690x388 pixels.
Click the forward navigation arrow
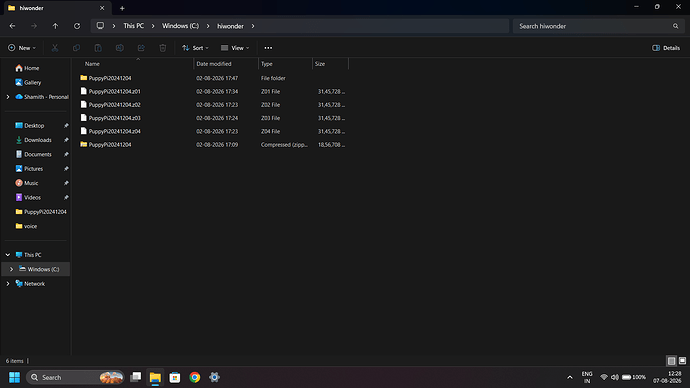click(x=34, y=26)
